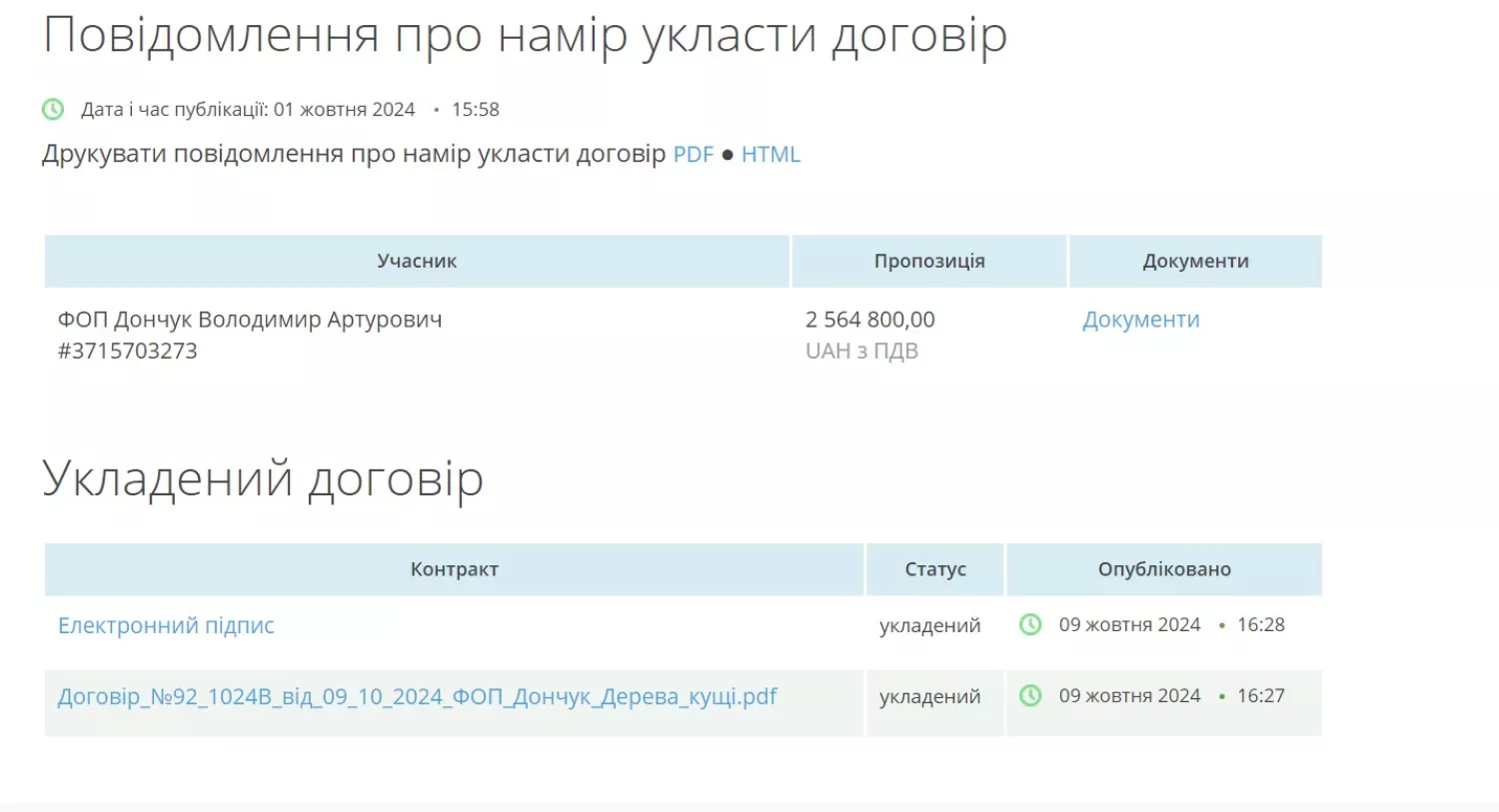Click the Учасник column header

tap(417, 262)
